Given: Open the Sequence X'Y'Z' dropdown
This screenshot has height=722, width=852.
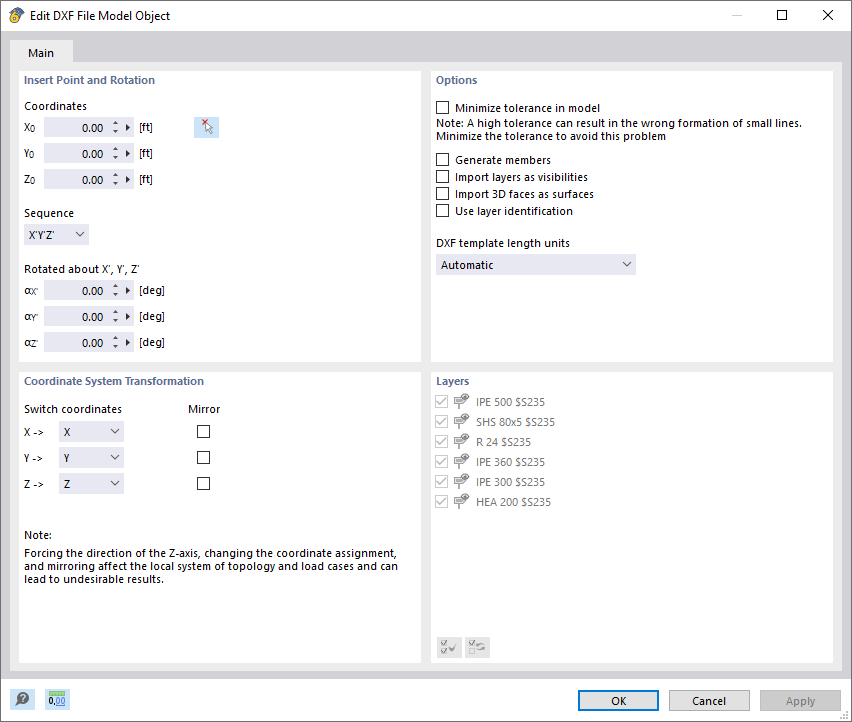Looking at the screenshot, I should coord(56,233).
